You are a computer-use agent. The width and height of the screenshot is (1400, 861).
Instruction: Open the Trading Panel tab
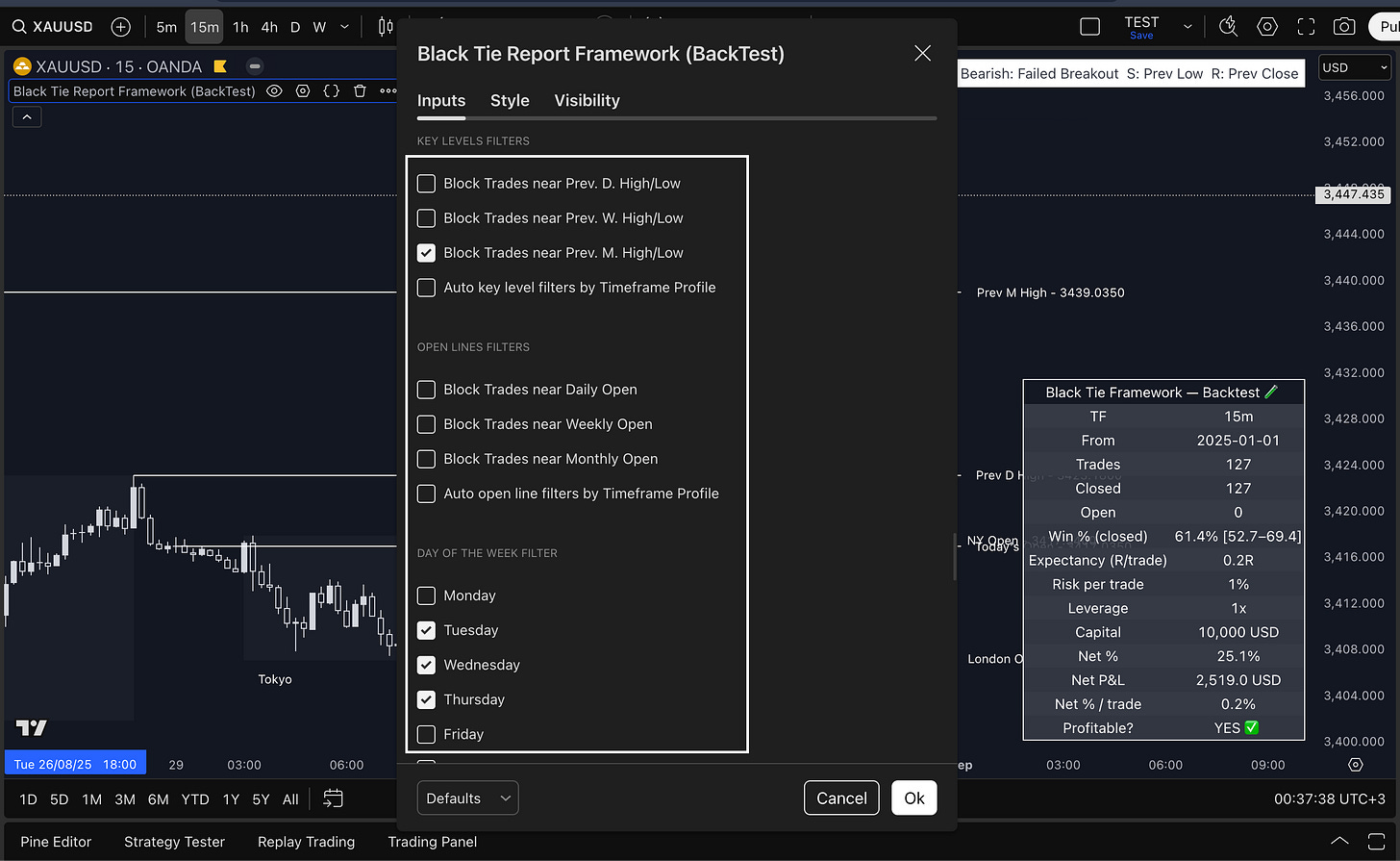[432, 842]
